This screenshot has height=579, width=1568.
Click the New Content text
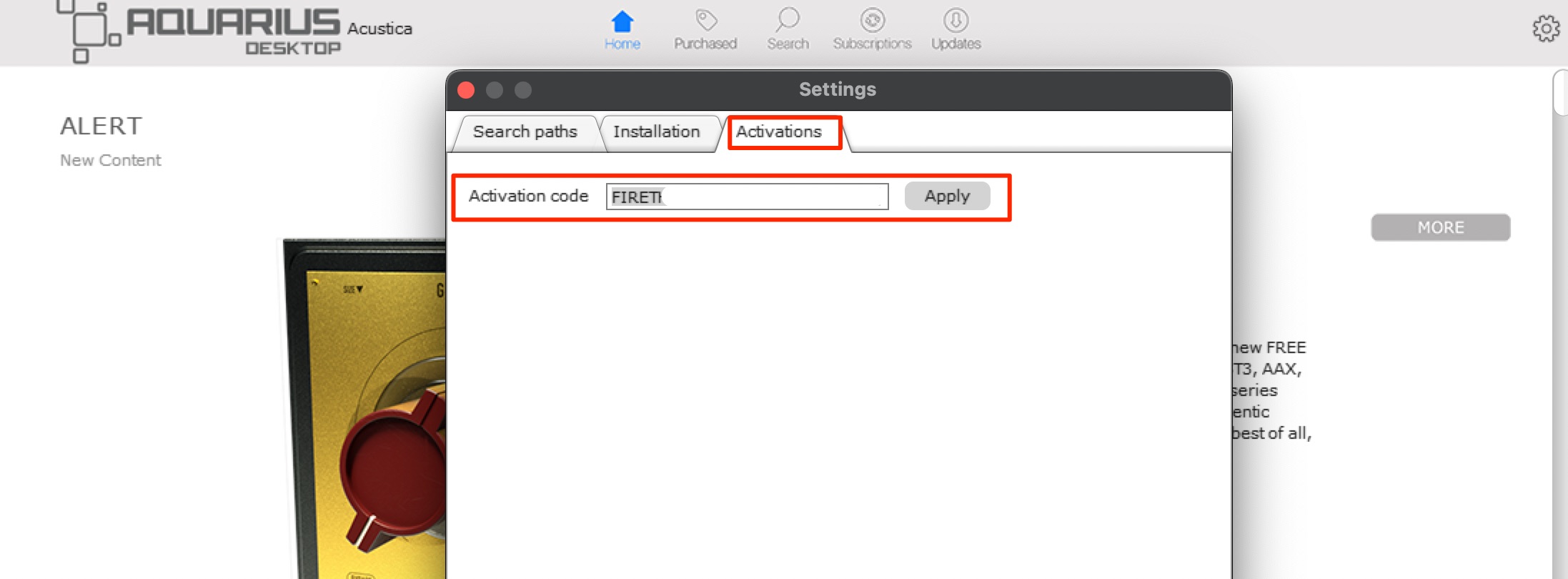(x=111, y=160)
